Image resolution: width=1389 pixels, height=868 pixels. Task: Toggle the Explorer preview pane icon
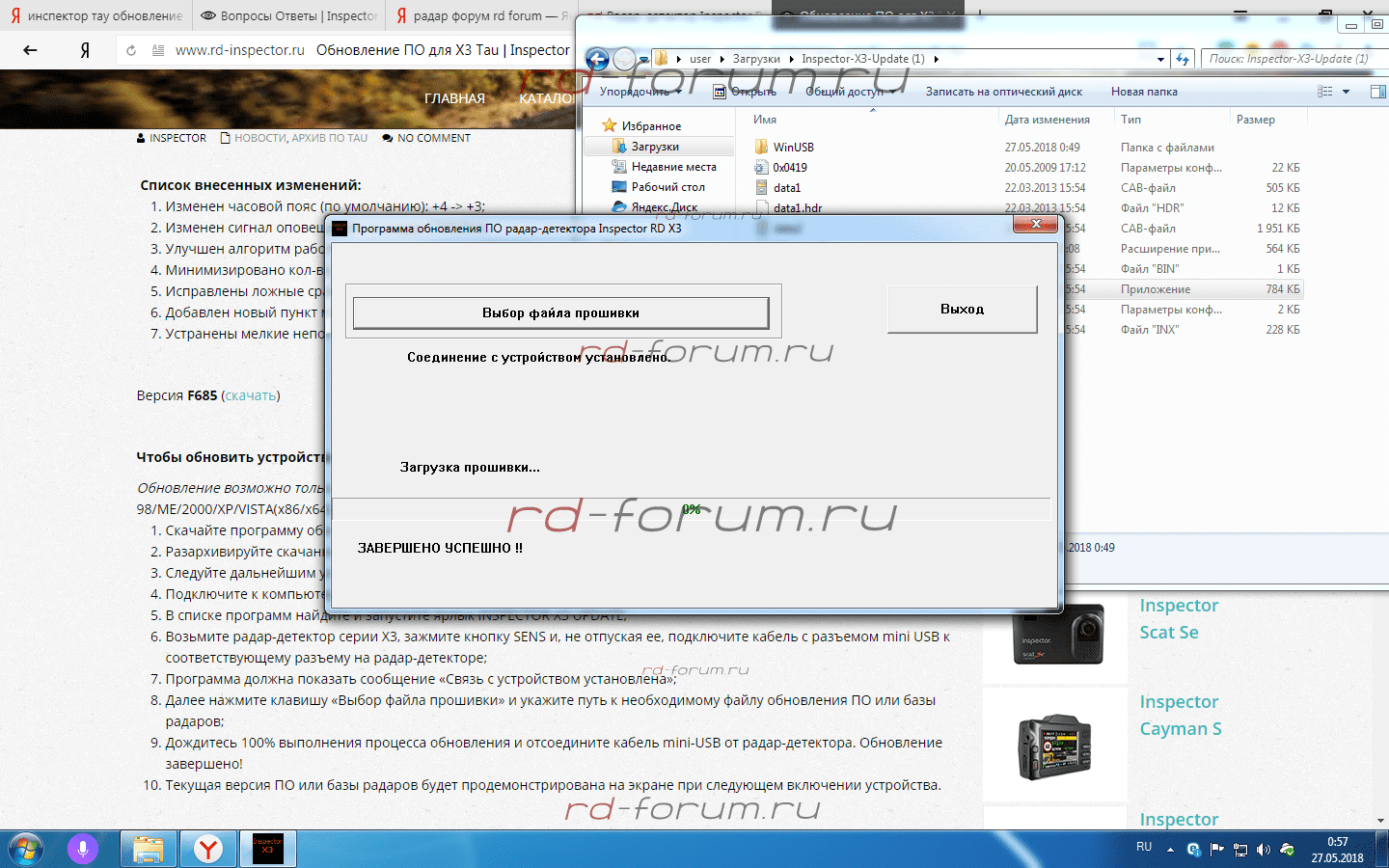tap(1376, 92)
